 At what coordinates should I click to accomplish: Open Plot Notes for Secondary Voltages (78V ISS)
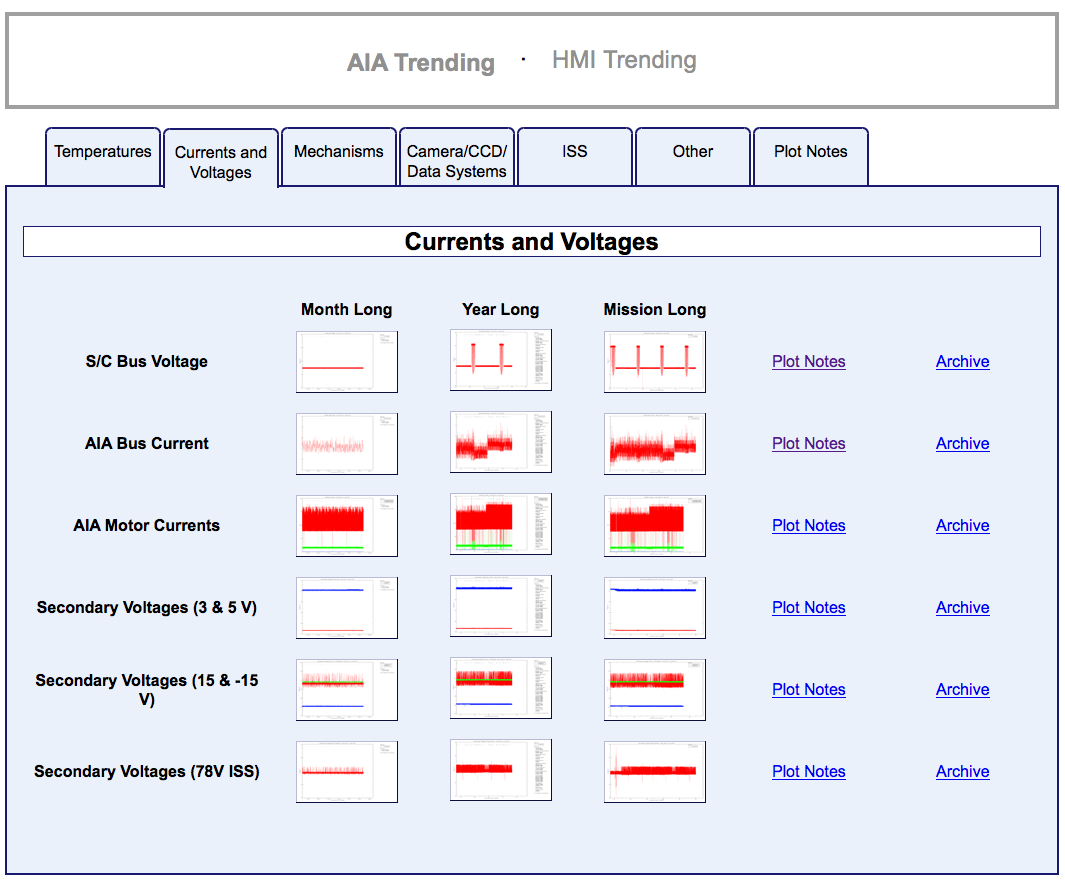tap(808, 771)
